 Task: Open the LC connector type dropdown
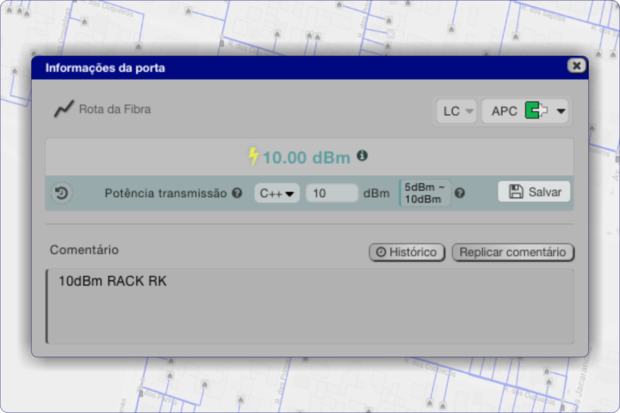457,111
